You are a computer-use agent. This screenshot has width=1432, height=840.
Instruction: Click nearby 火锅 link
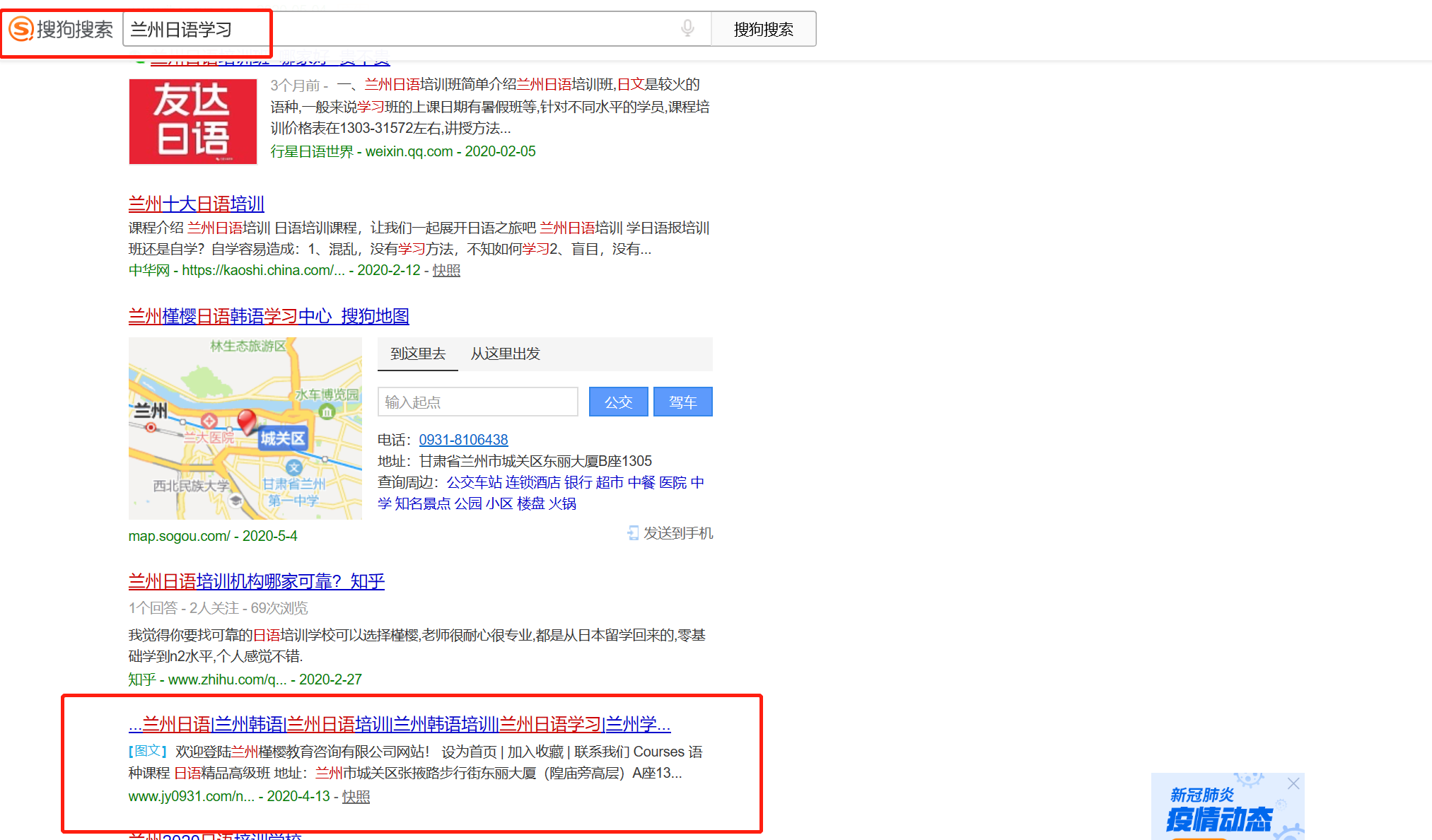pyautogui.click(x=562, y=503)
